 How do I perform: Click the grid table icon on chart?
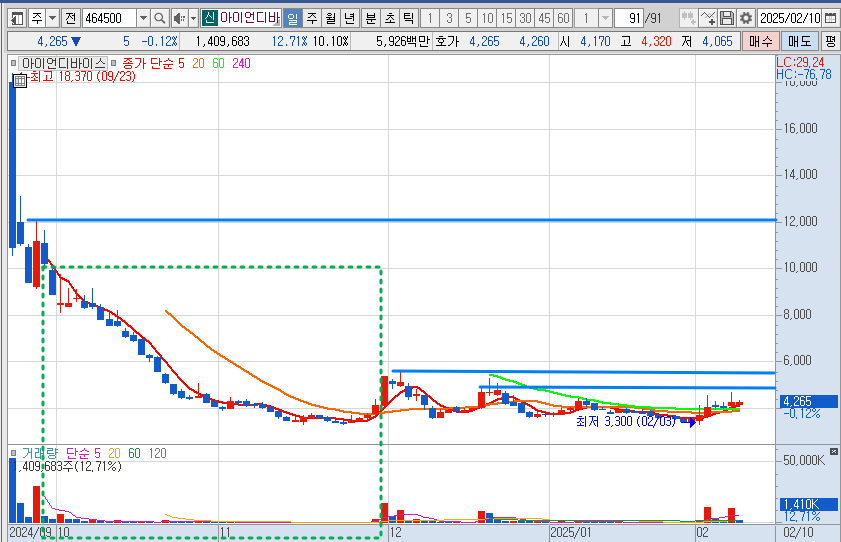pos(20,81)
